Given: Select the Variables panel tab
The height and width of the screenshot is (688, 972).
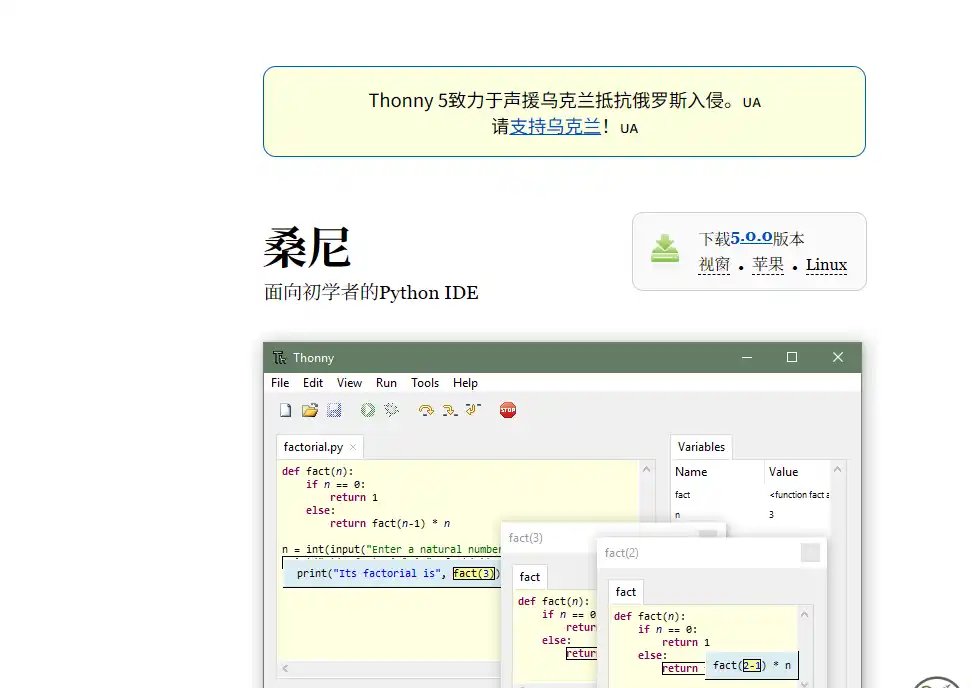Looking at the screenshot, I should click(x=701, y=447).
